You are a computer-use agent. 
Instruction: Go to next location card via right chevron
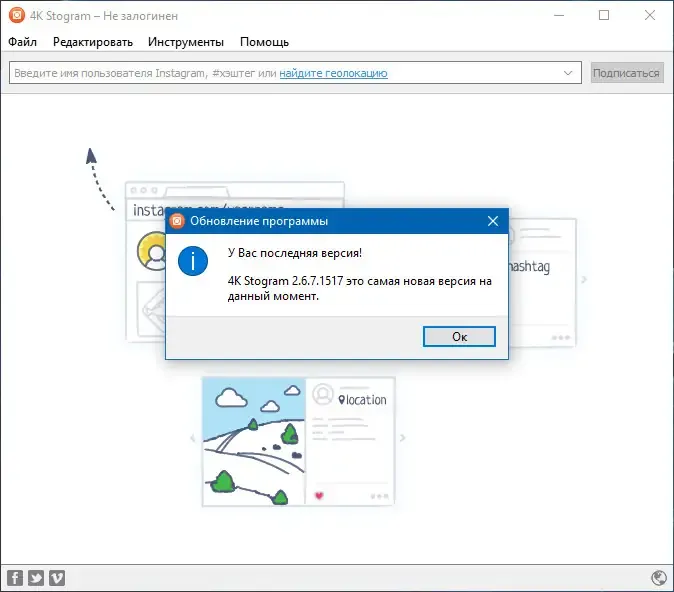tap(402, 438)
